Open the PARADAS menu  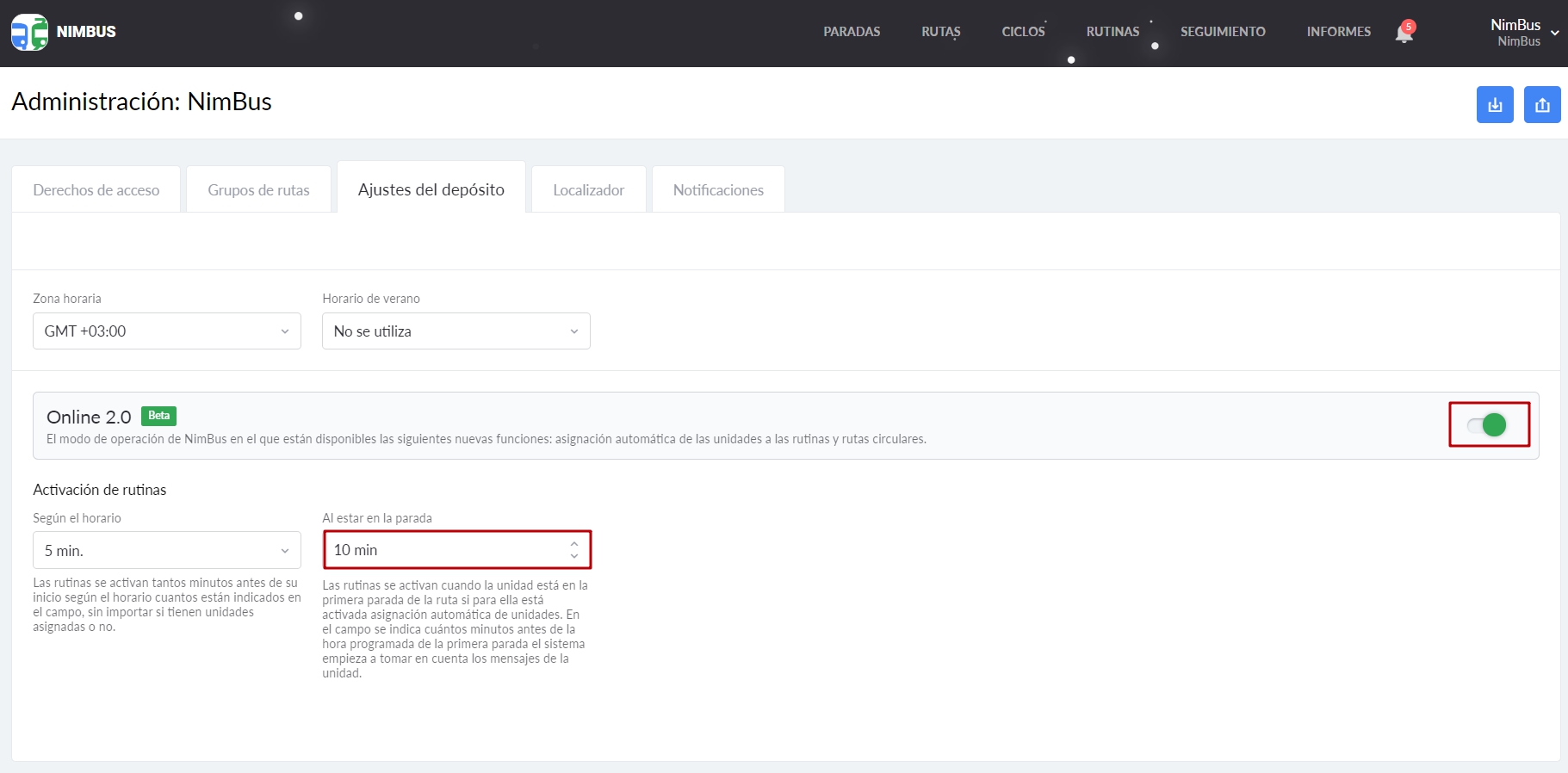pyautogui.click(x=852, y=32)
